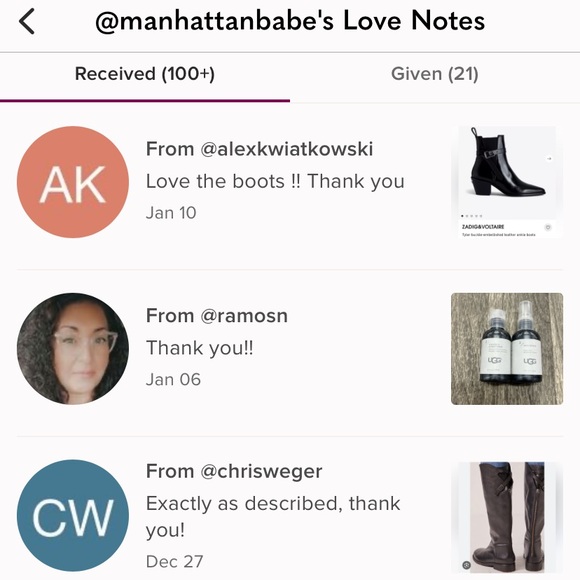Open UGG spray bottles listing thumbnail
This screenshot has width=580, height=580.
[x=507, y=349]
